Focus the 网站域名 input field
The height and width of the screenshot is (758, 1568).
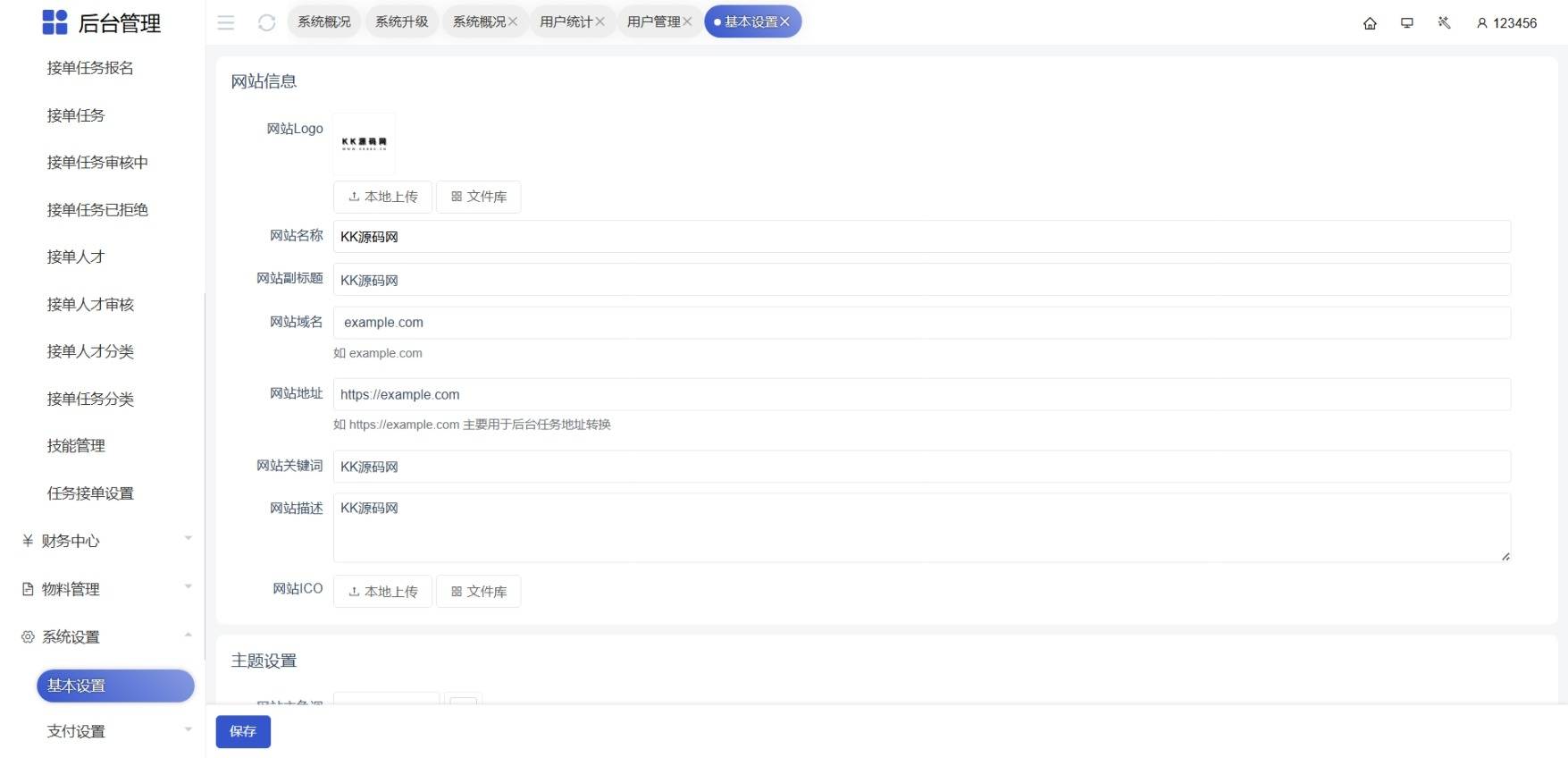pyautogui.click(x=922, y=323)
